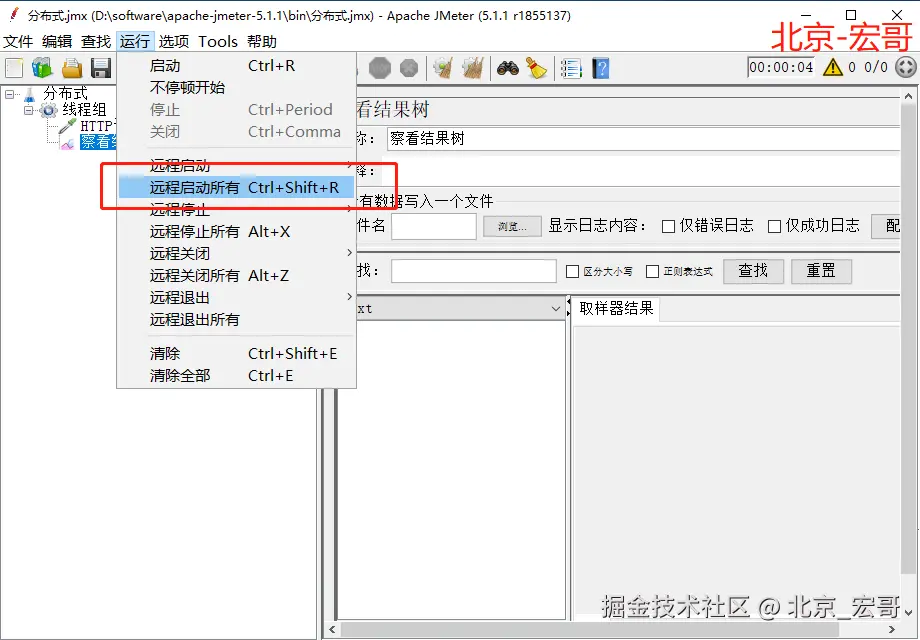
Task: Click the yellow warning triangle log icon
Action: click(833, 67)
